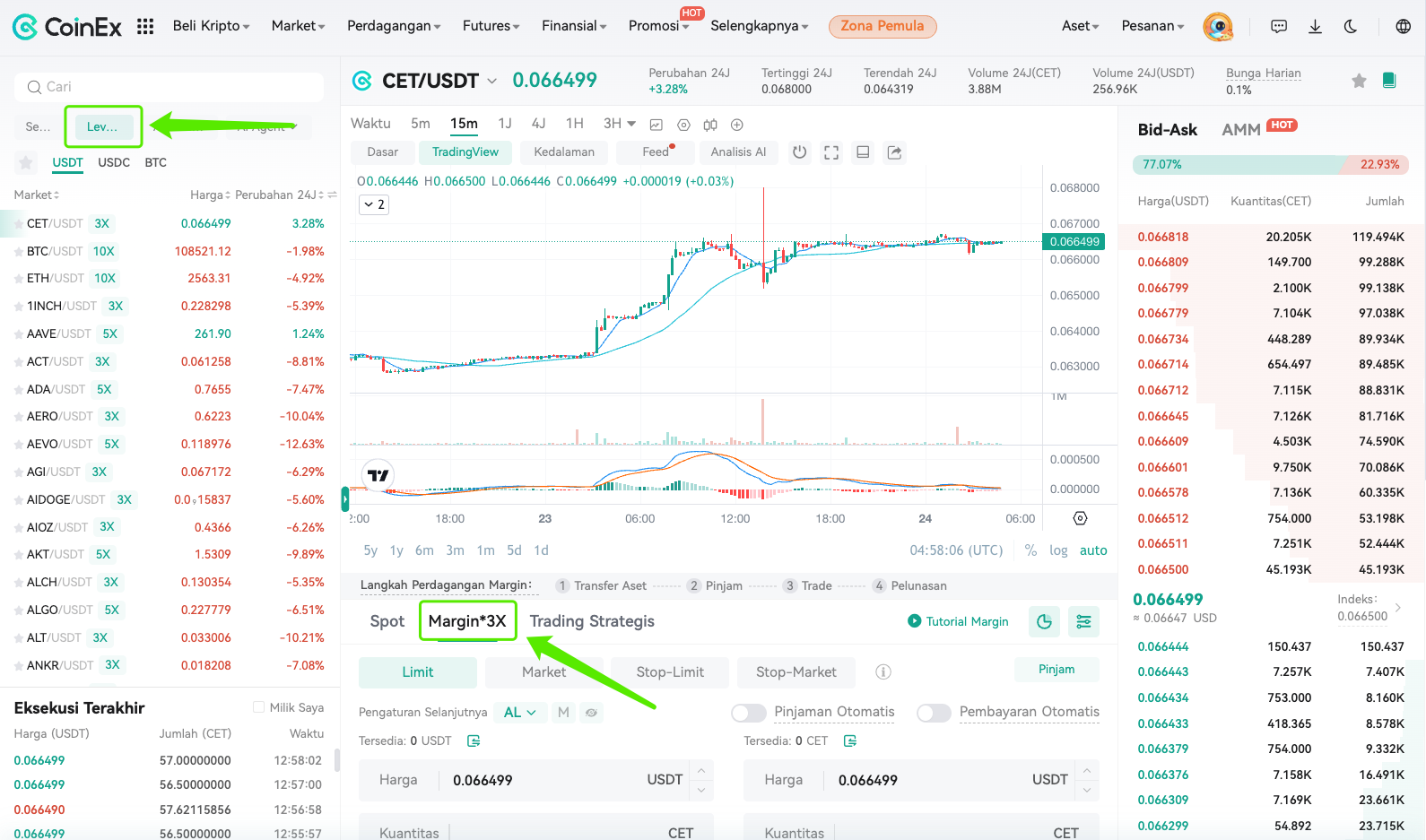Increase the left Harga stepper up
Screen dimensions: 1426x840
pos(702,770)
